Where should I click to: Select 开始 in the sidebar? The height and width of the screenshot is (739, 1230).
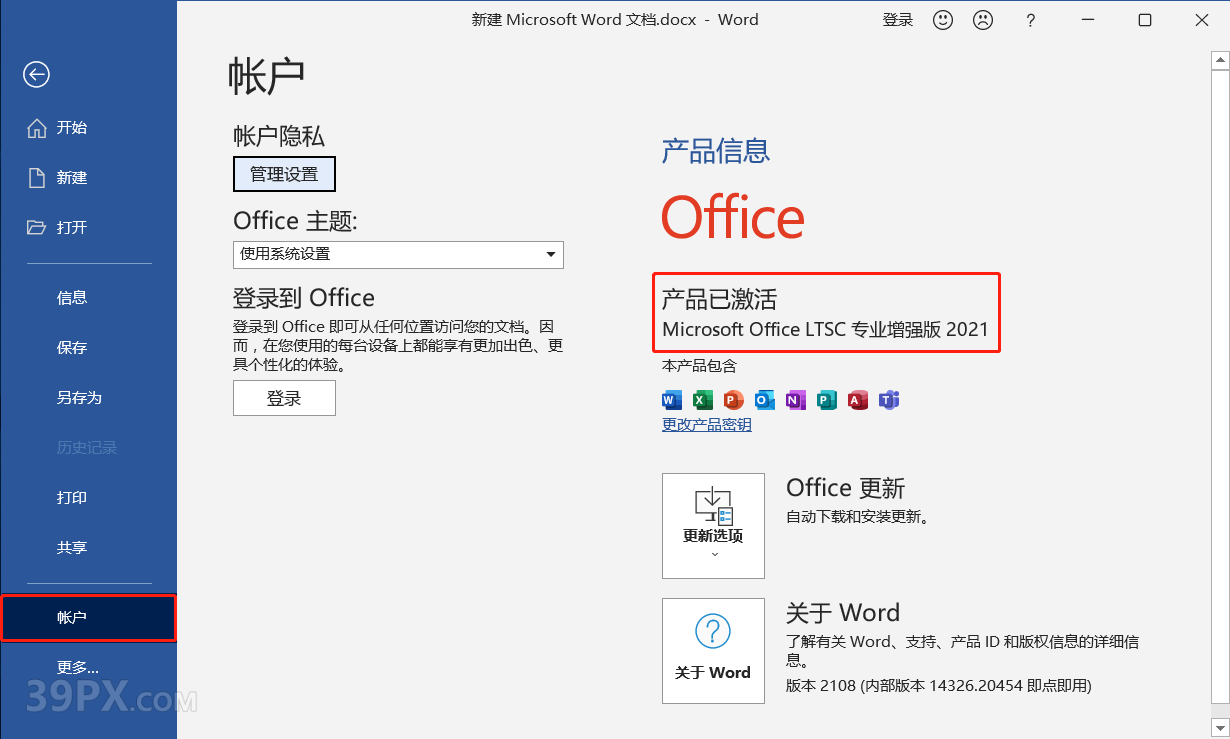tap(88, 128)
